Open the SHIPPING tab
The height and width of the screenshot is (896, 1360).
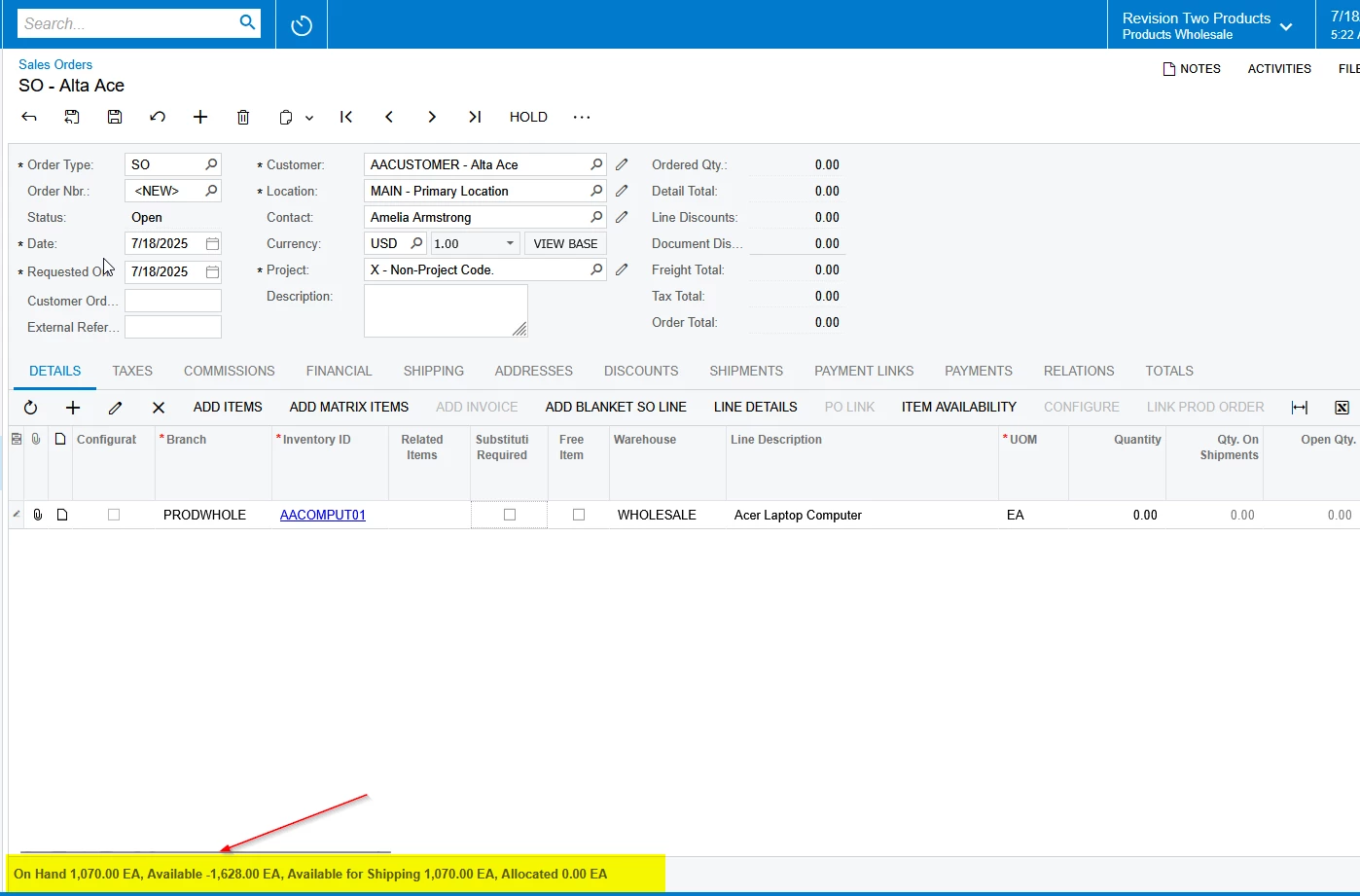[433, 371]
